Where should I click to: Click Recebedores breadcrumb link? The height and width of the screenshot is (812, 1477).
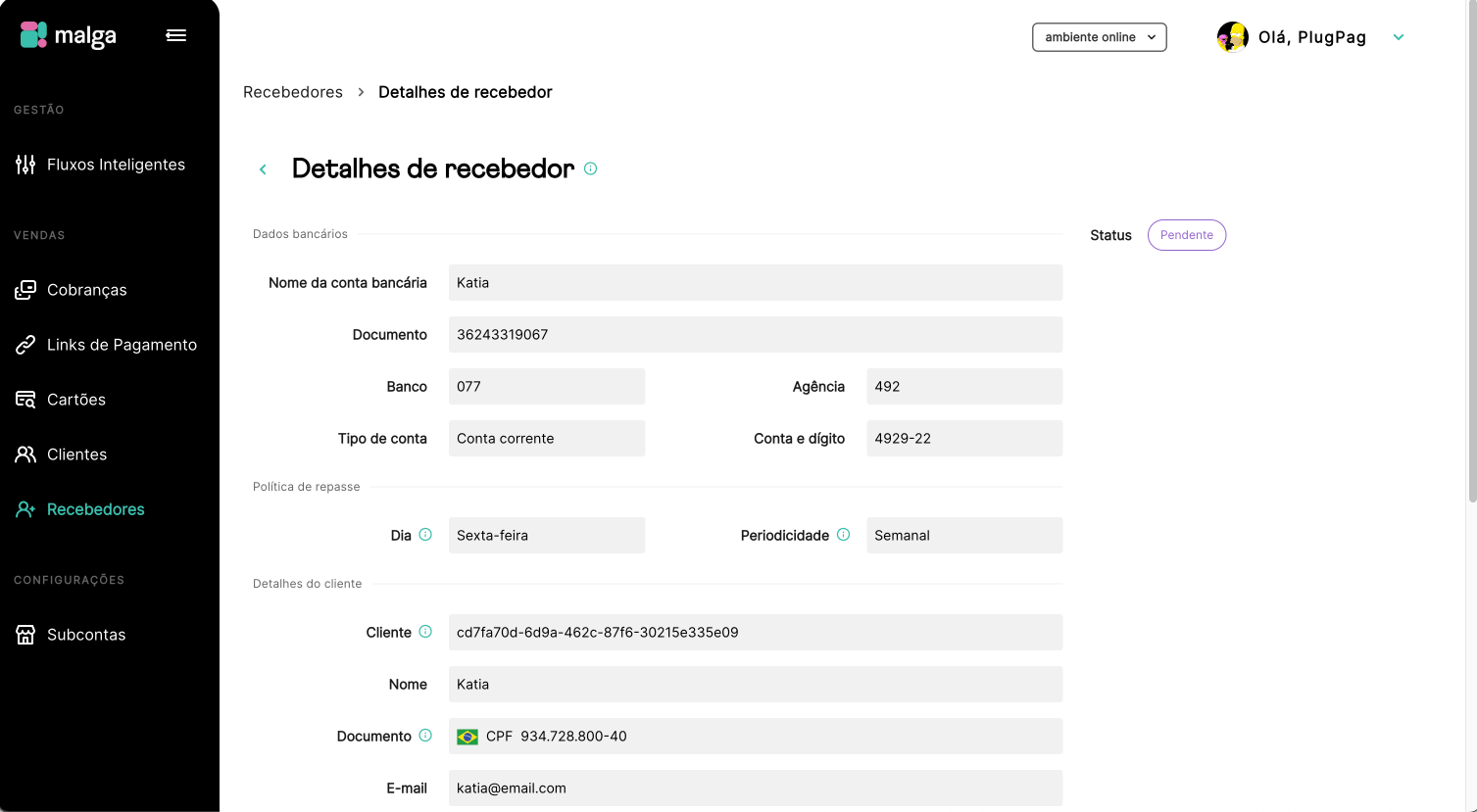[293, 92]
